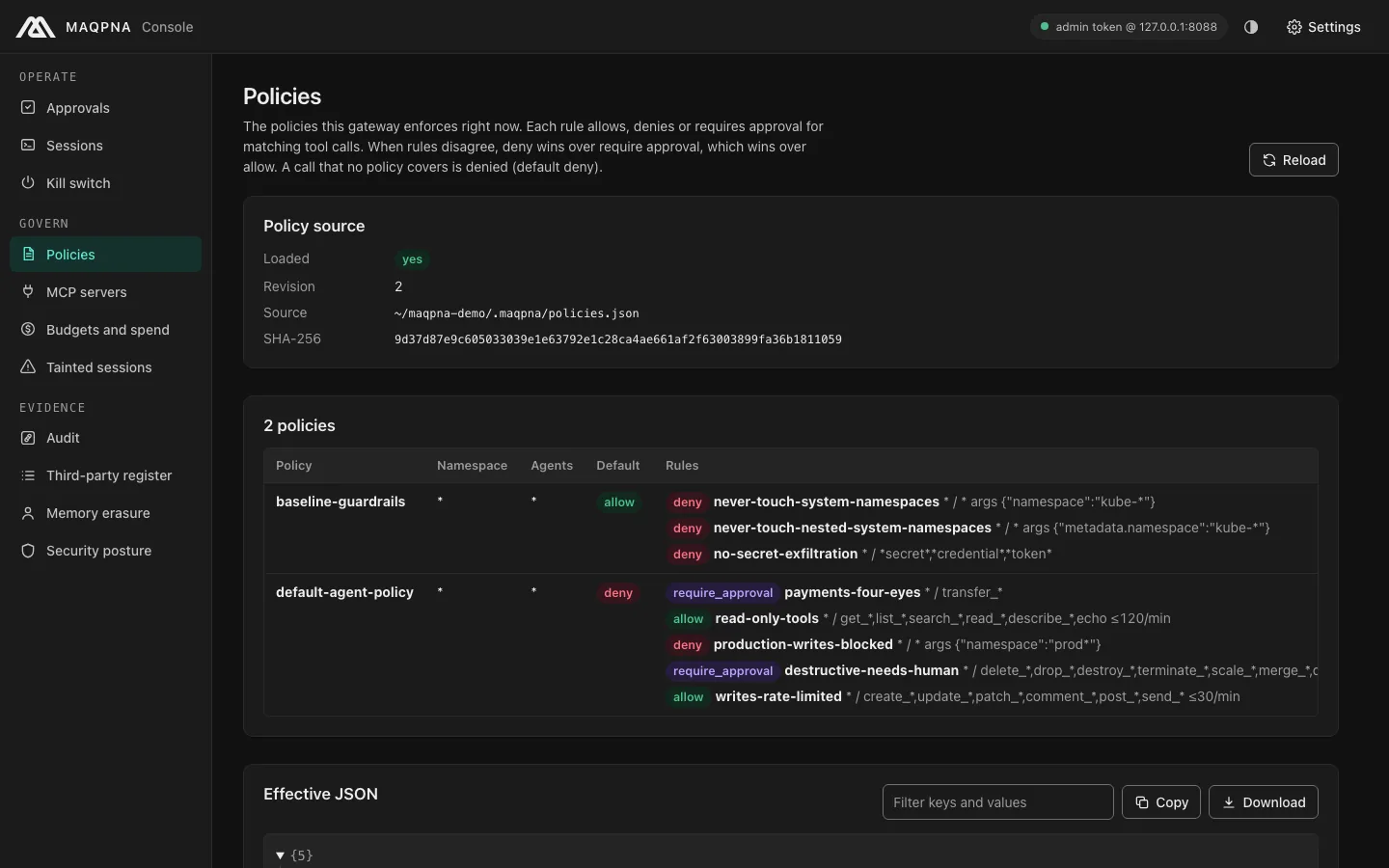
Task: Click the Kill switch power icon
Action: point(28,182)
